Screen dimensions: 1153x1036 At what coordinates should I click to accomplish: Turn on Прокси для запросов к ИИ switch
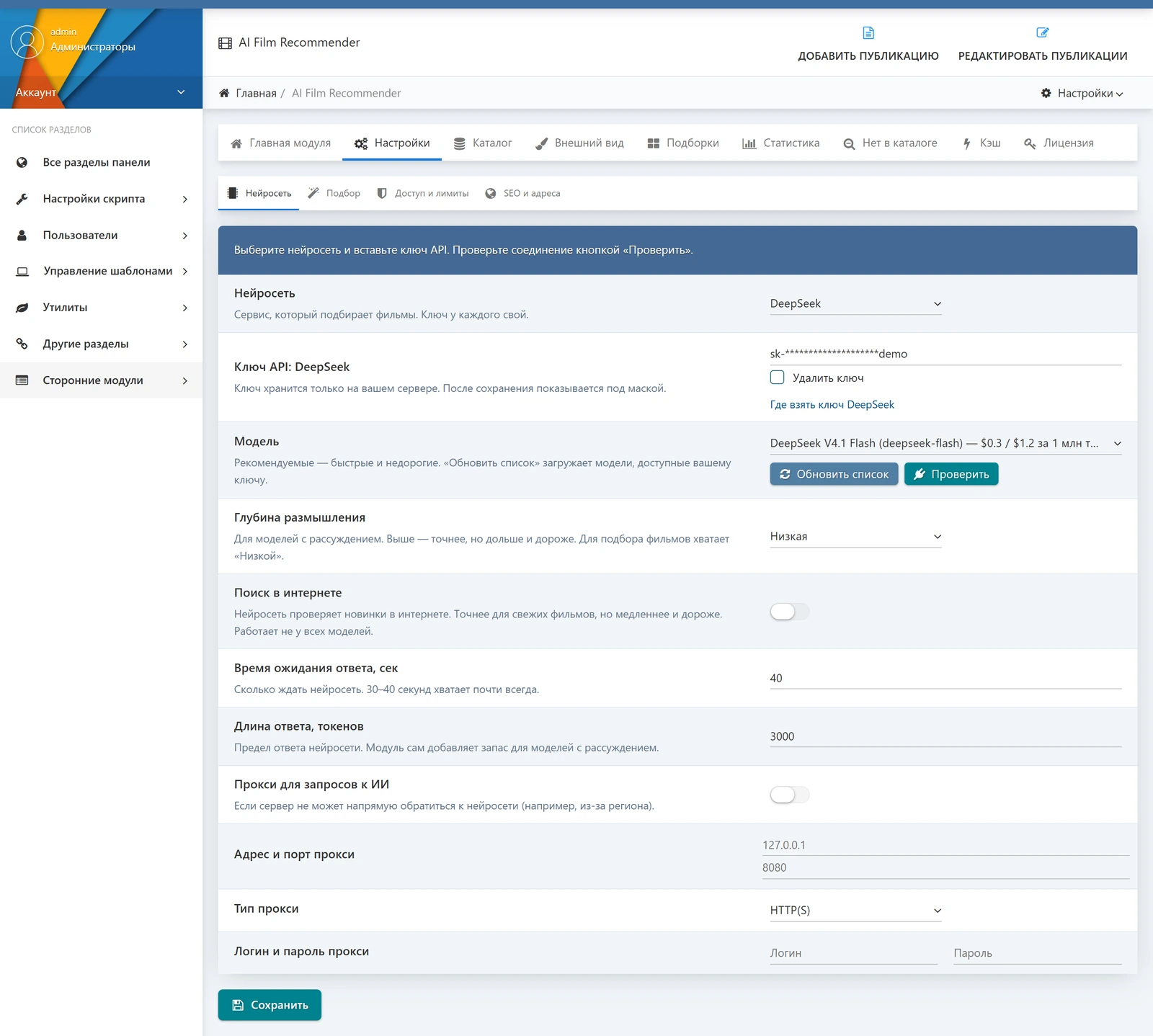pos(790,795)
